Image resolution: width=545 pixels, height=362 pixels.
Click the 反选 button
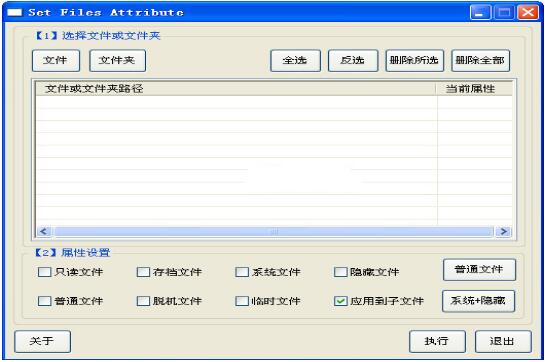[x=353, y=61]
